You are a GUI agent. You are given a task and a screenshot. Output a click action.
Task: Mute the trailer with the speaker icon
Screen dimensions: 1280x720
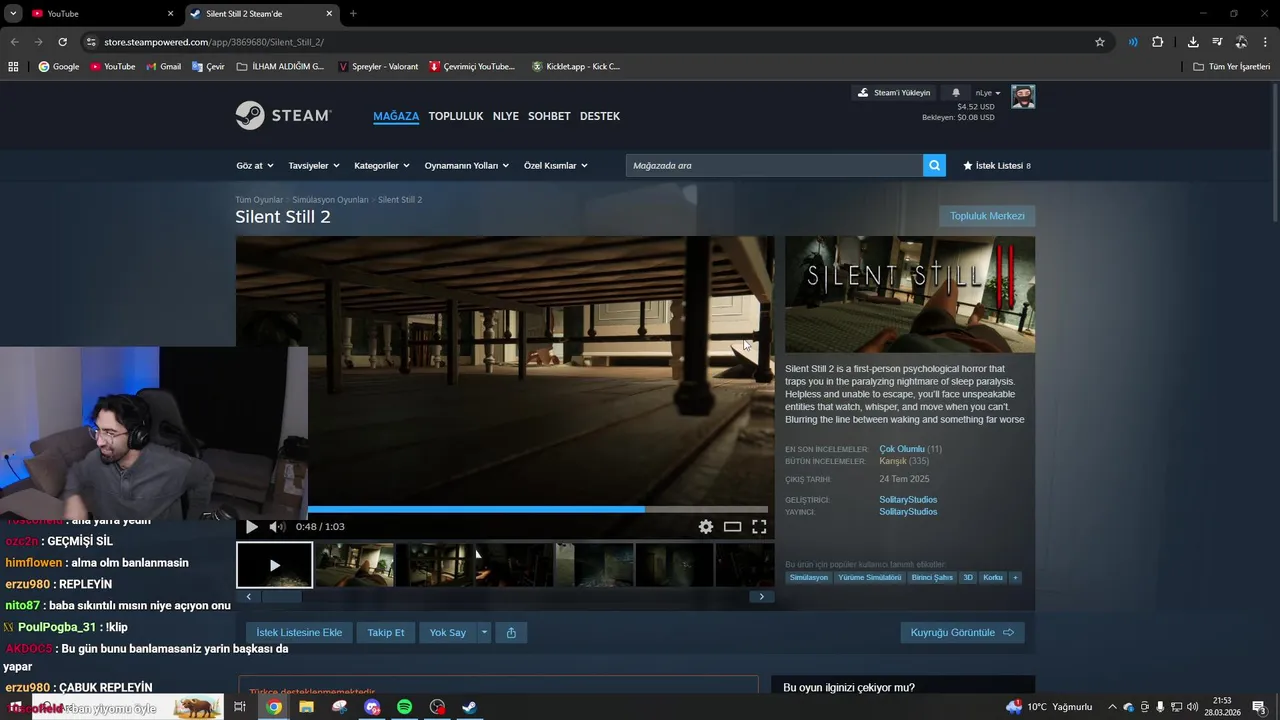point(277,527)
